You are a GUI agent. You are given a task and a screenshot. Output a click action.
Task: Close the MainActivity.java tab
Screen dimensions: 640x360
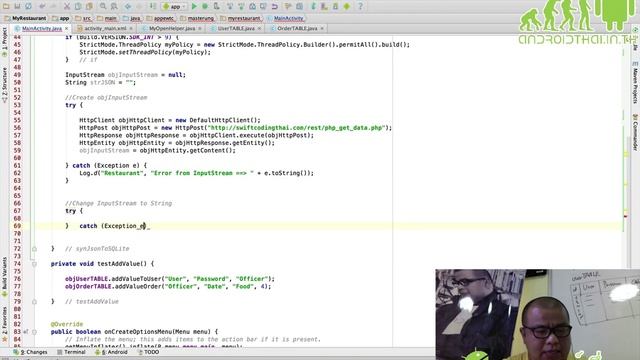[67, 29]
